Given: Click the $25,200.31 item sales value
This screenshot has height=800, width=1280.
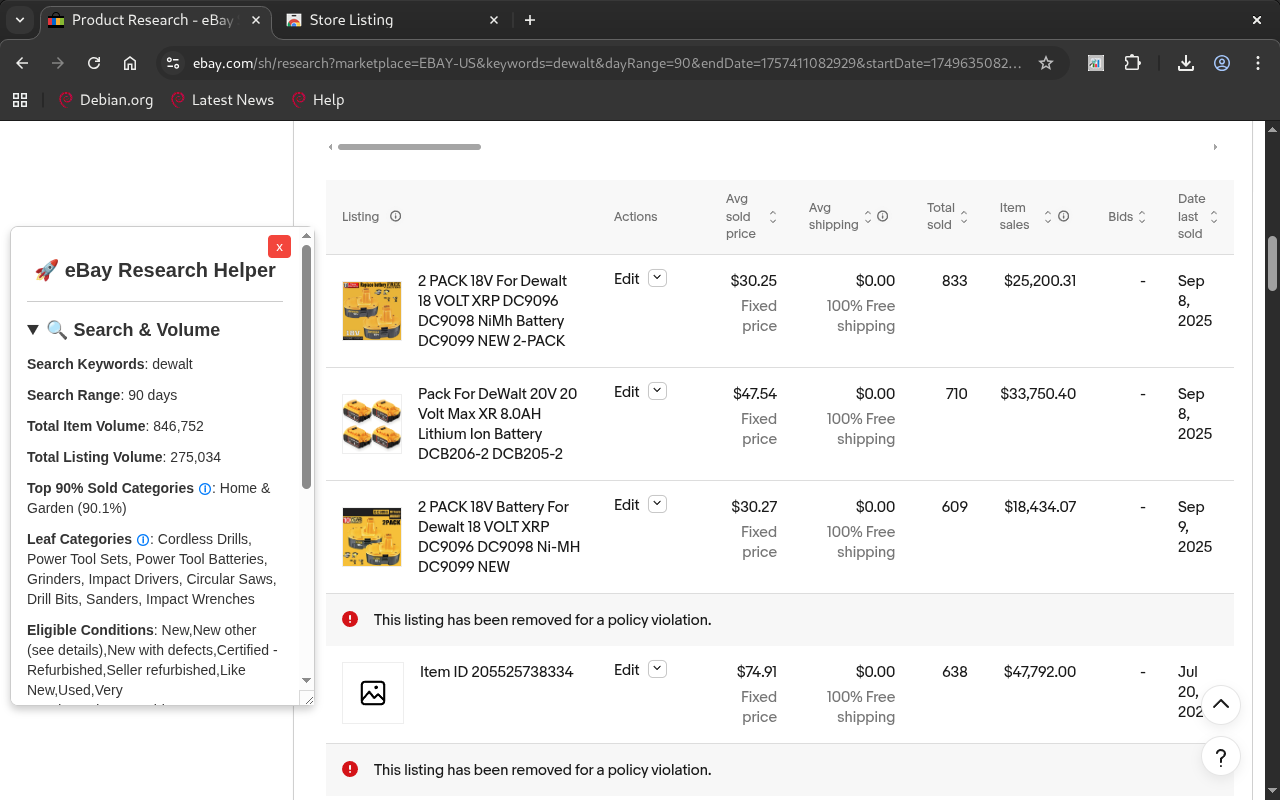Looking at the screenshot, I should coord(1040,281).
